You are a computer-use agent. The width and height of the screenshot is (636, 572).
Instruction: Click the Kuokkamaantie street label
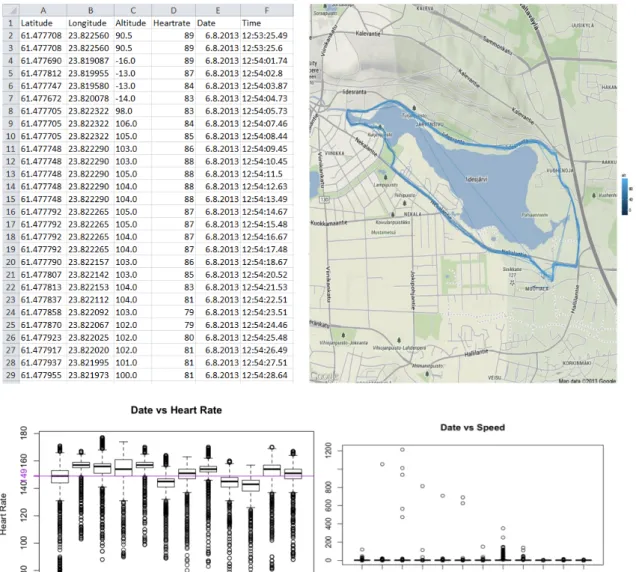click(x=329, y=223)
